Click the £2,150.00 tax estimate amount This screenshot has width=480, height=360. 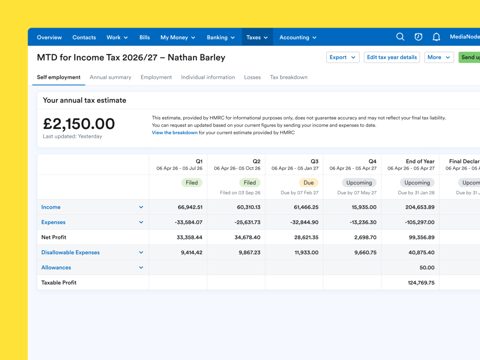79,124
